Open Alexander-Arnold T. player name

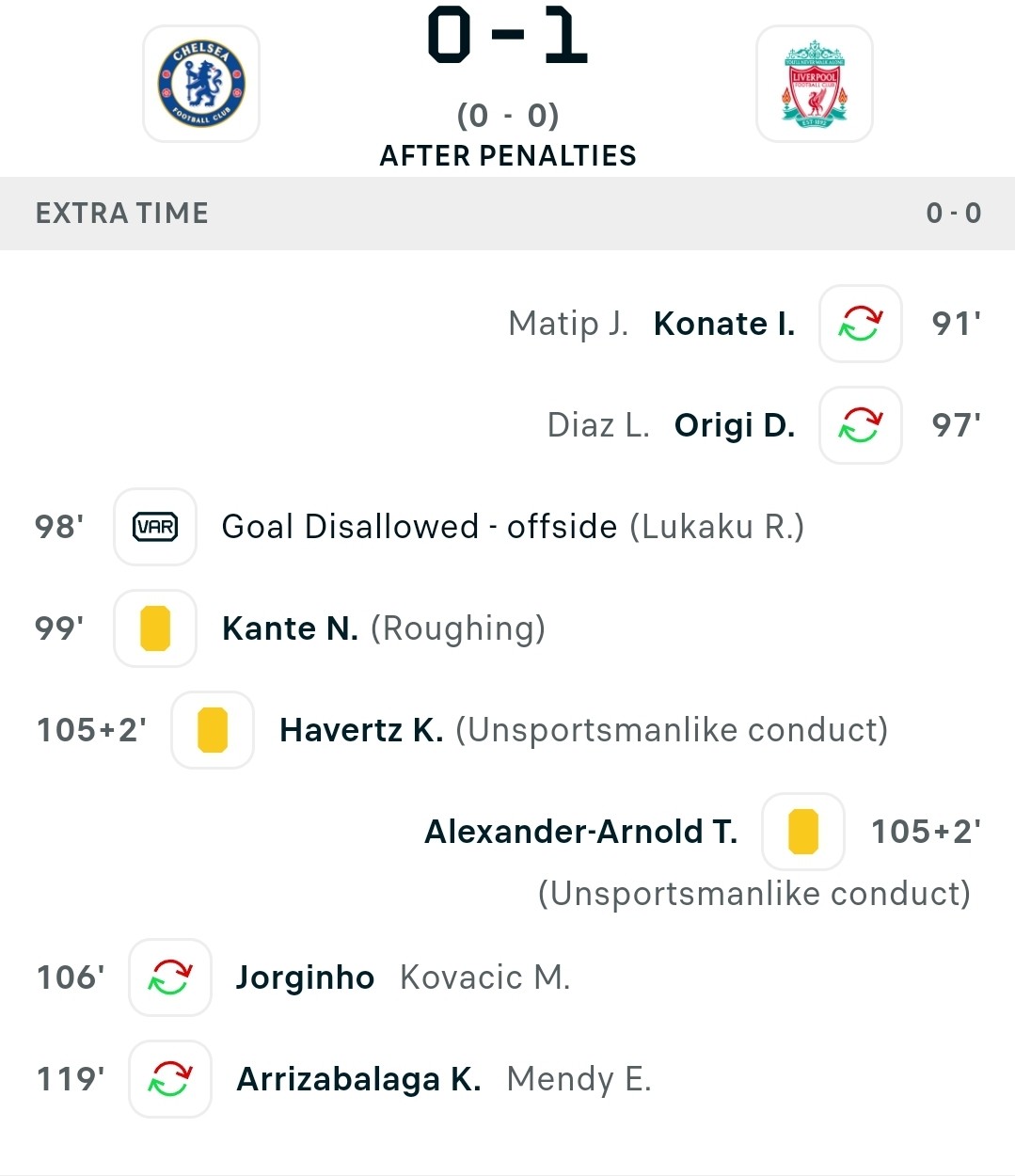click(x=580, y=832)
